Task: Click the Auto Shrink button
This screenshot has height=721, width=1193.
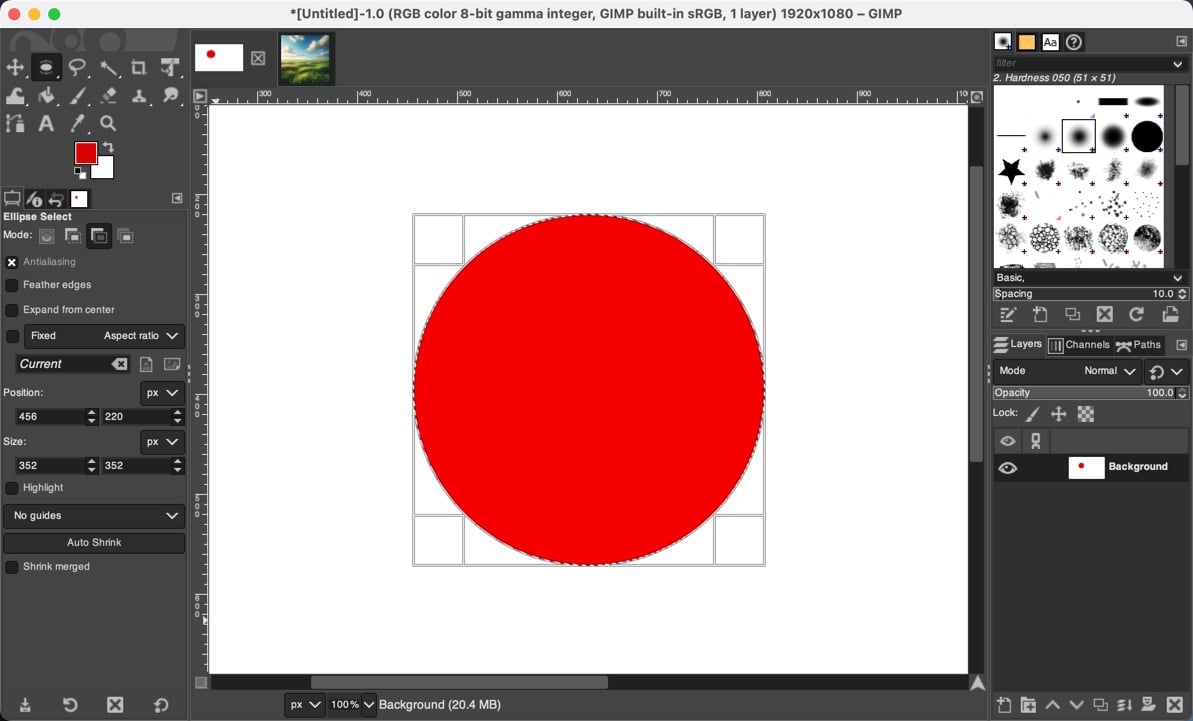Action: [94, 543]
